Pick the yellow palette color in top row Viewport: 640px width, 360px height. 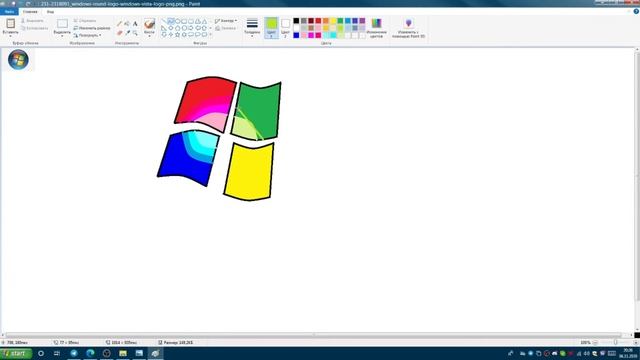(333, 21)
